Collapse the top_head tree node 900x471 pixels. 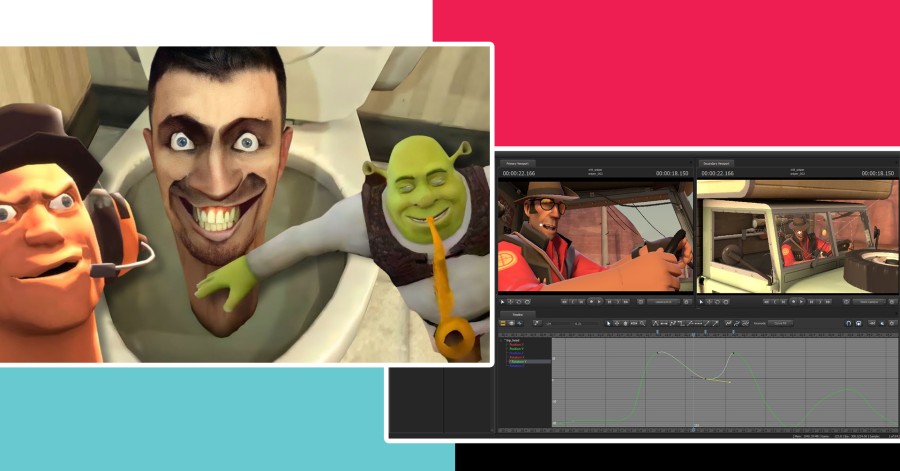502,340
